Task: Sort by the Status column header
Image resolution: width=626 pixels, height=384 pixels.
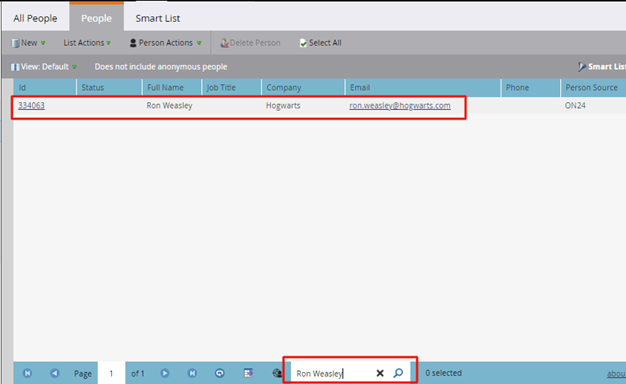Action: 109,87
